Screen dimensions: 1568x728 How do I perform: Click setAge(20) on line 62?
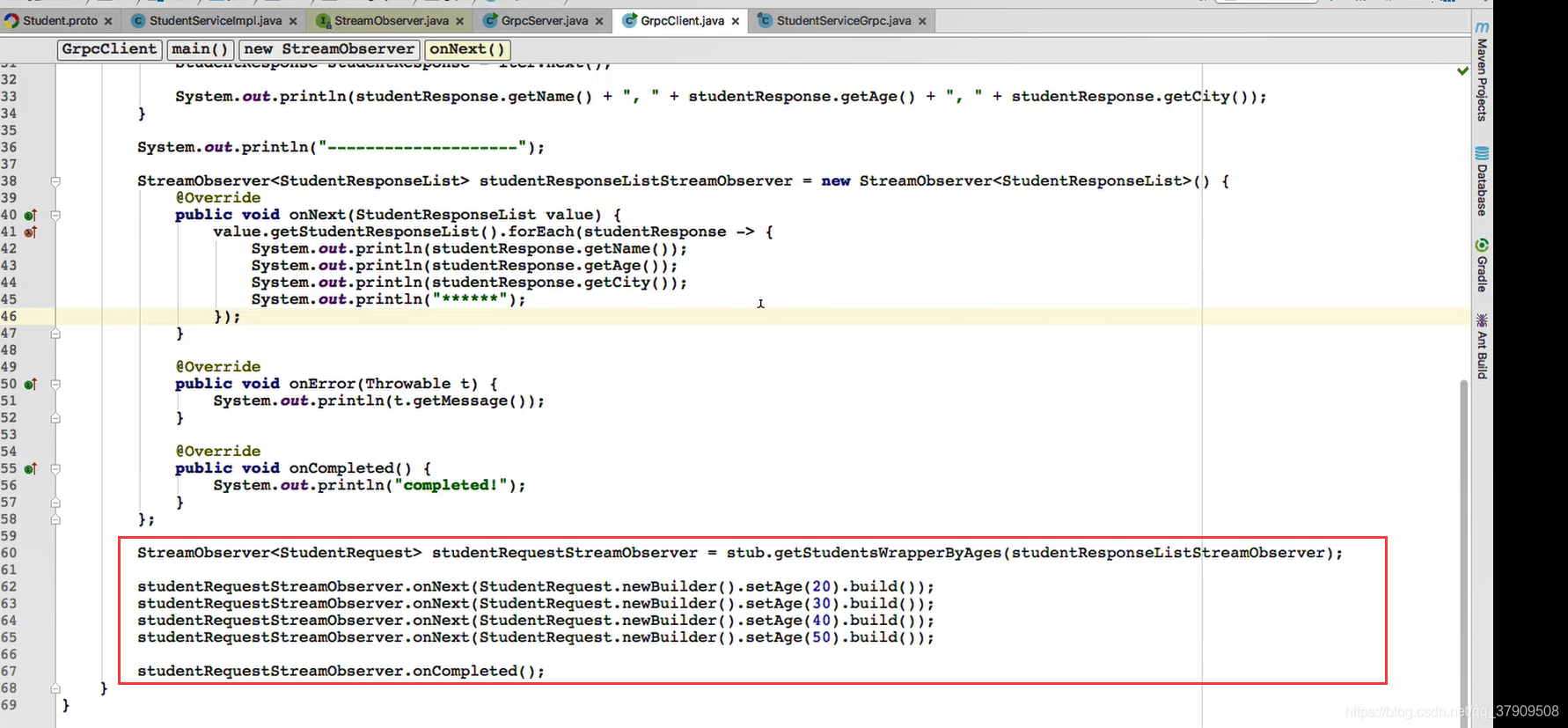pyautogui.click(x=794, y=586)
